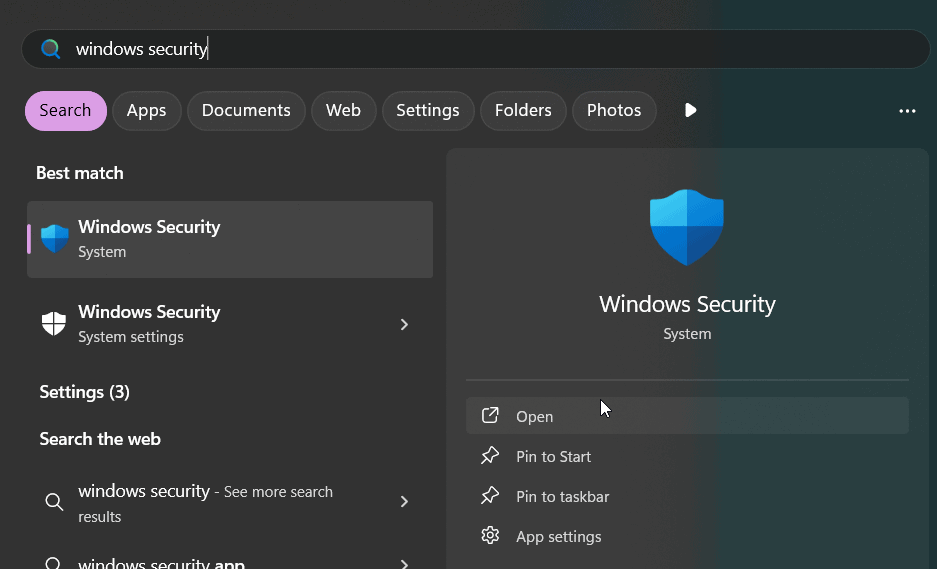The width and height of the screenshot is (937, 569).
Task: Switch to the Settings filter tab
Action: (428, 111)
